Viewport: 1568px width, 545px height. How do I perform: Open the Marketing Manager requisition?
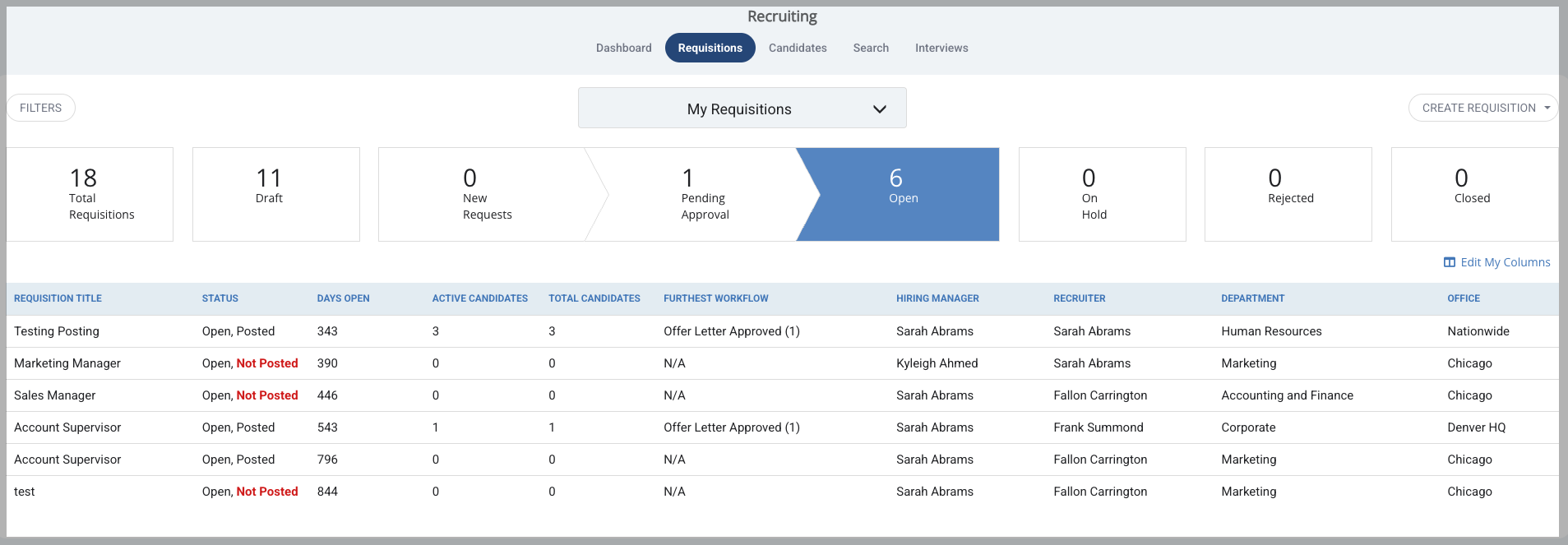(67, 363)
